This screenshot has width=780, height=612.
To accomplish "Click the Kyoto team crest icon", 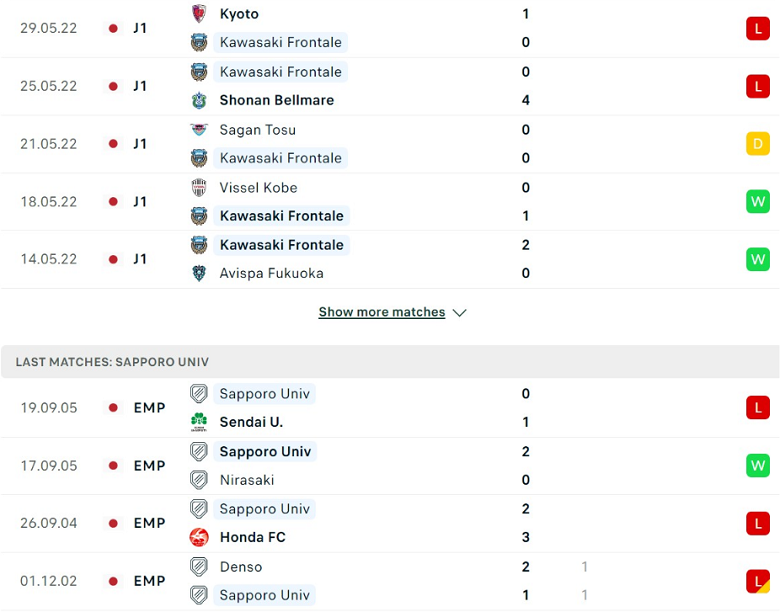I will 199,14.
